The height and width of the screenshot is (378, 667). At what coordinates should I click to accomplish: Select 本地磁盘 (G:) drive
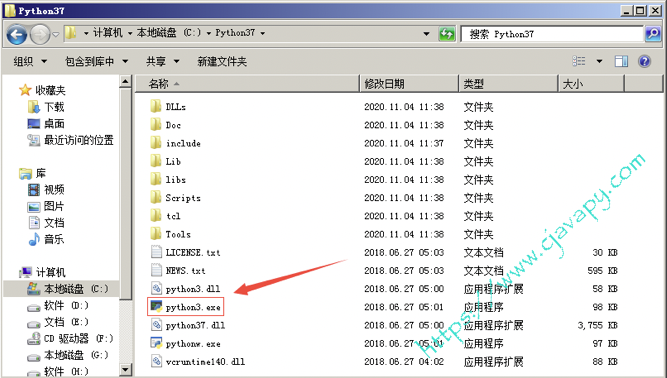76,355
